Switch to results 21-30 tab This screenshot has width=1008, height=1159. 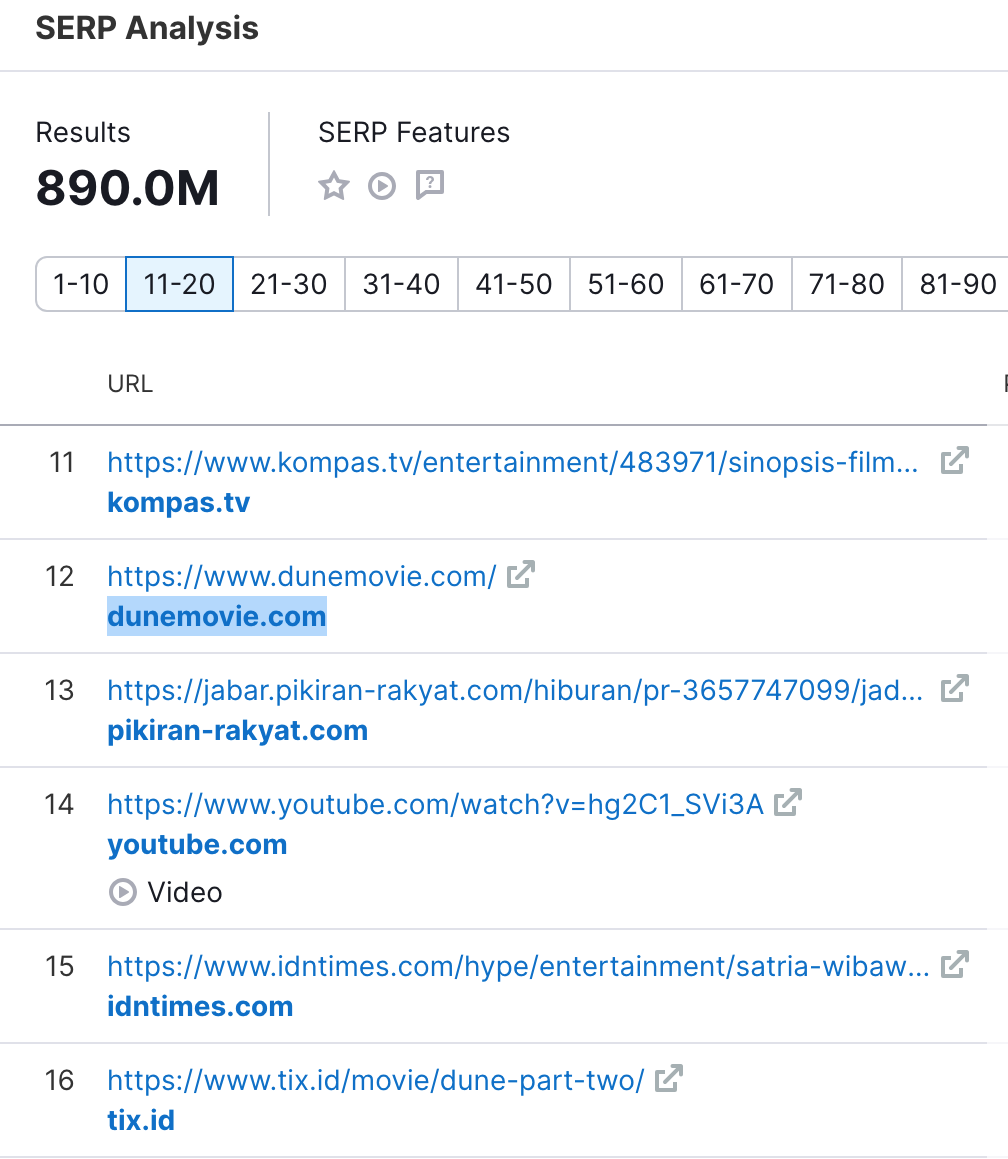(x=289, y=284)
